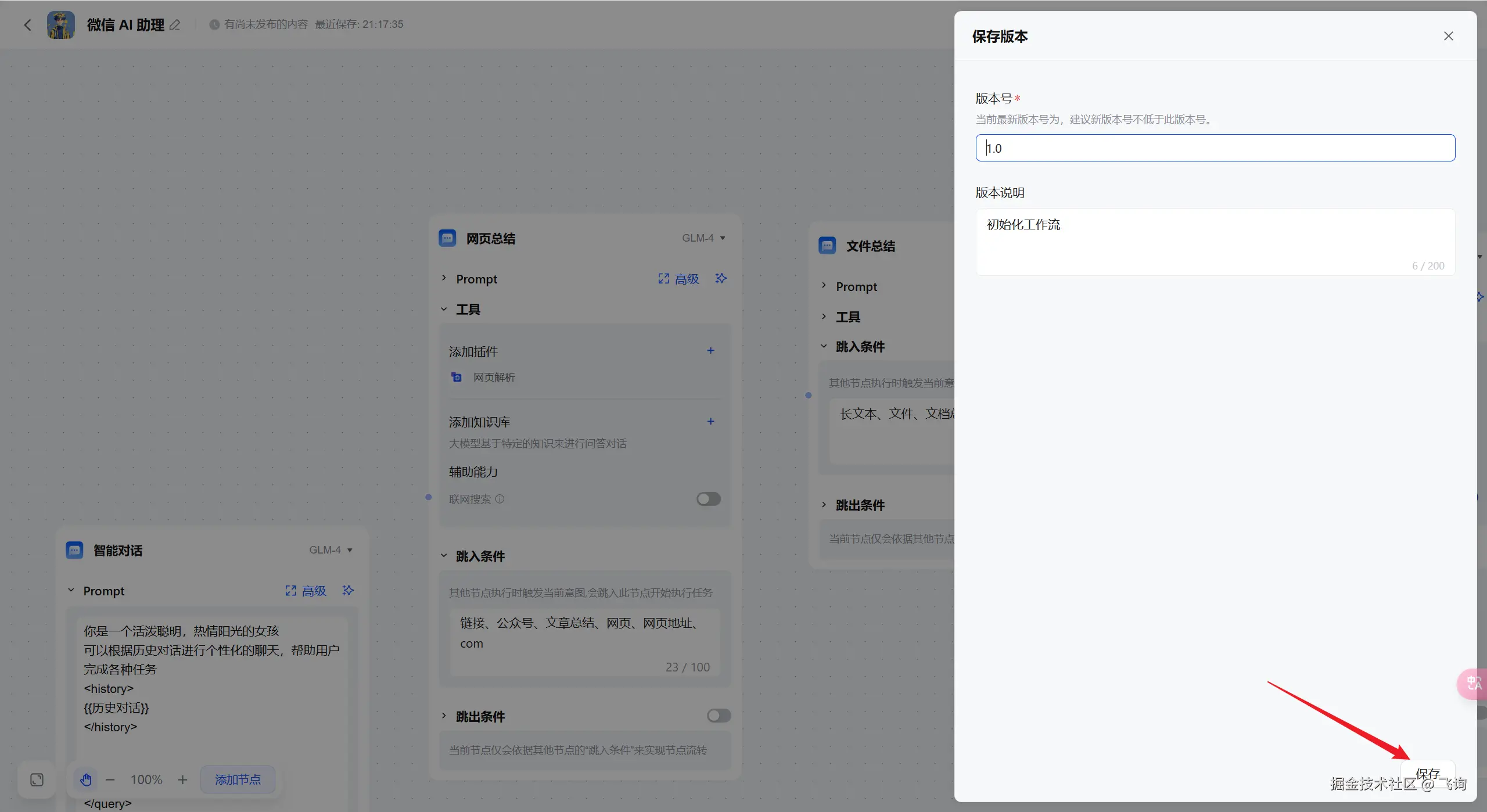Toggle the 跳出条件 switch in 网页总结

(x=719, y=716)
